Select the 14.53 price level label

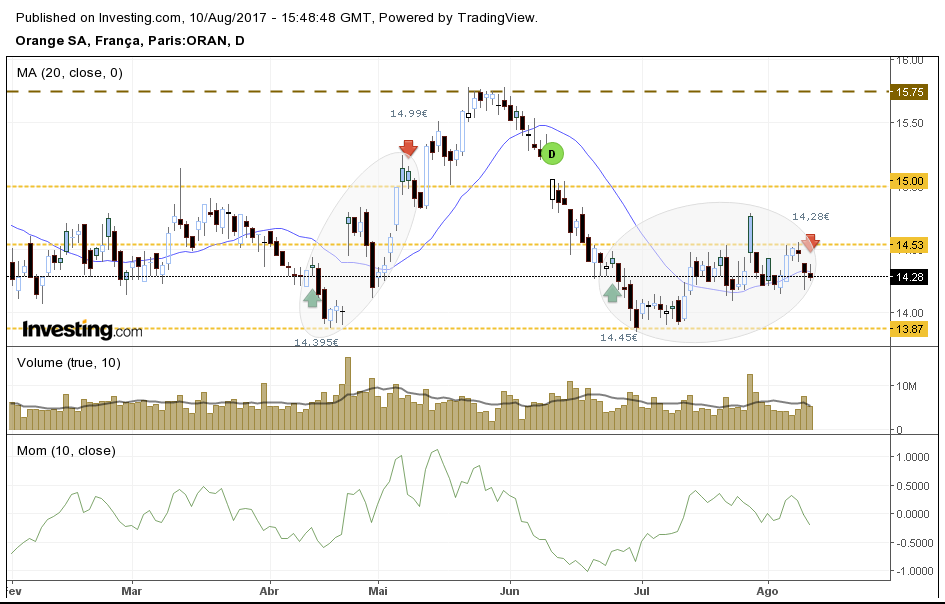click(909, 245)
